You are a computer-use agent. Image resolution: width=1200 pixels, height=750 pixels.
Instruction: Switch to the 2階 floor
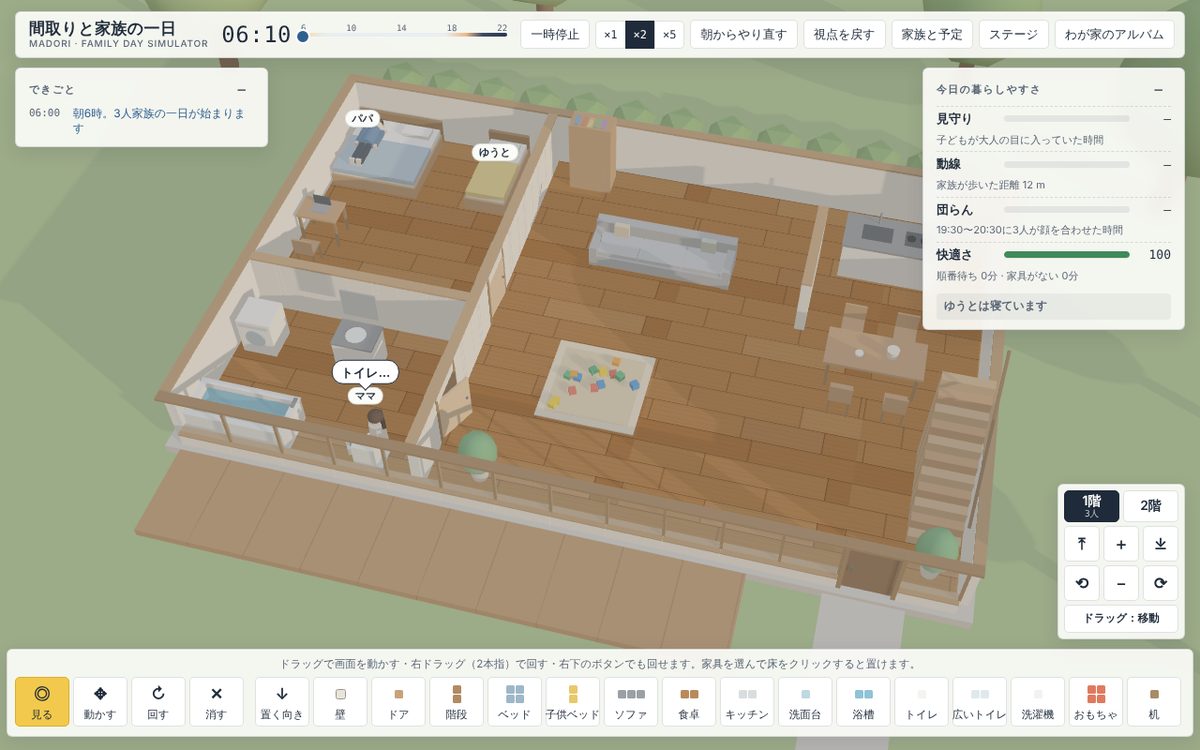point(1150,506)
